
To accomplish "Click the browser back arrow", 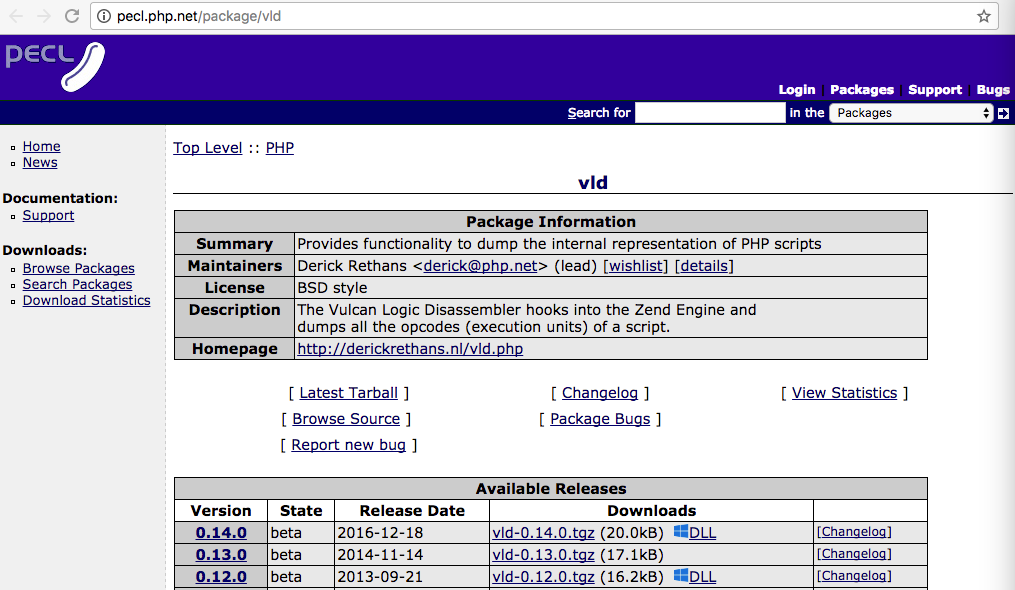I will point(16,16).
